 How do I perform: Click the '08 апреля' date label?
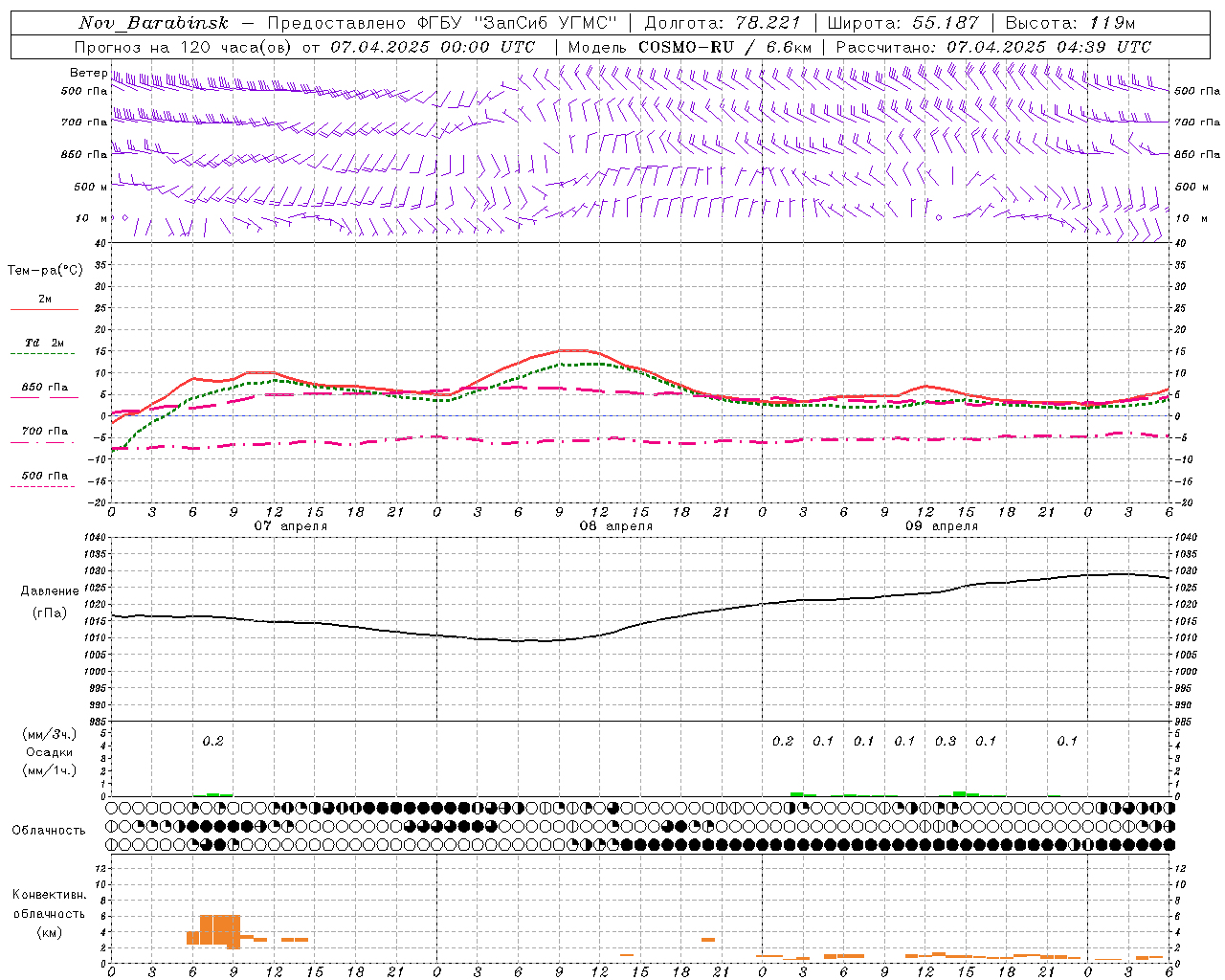click(x=615, y=526)
